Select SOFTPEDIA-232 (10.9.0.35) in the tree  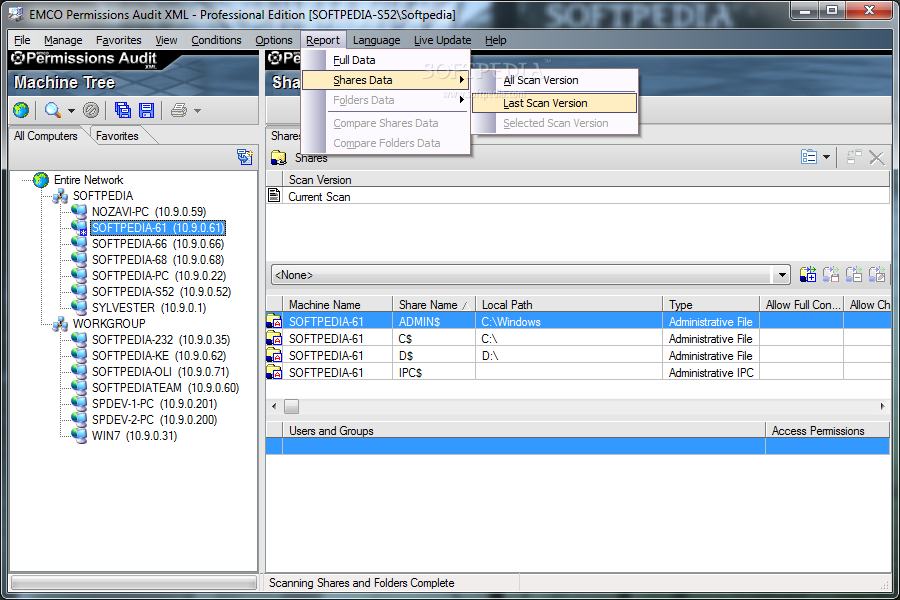[x=161, y=340]
